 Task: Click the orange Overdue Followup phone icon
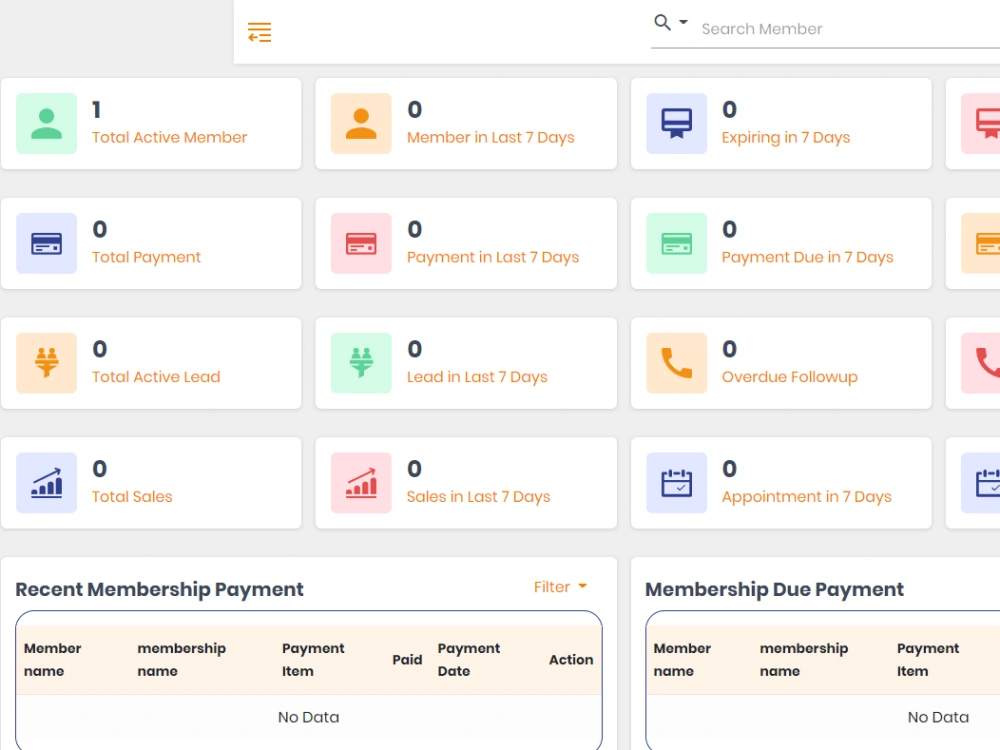tap(677, 363)
